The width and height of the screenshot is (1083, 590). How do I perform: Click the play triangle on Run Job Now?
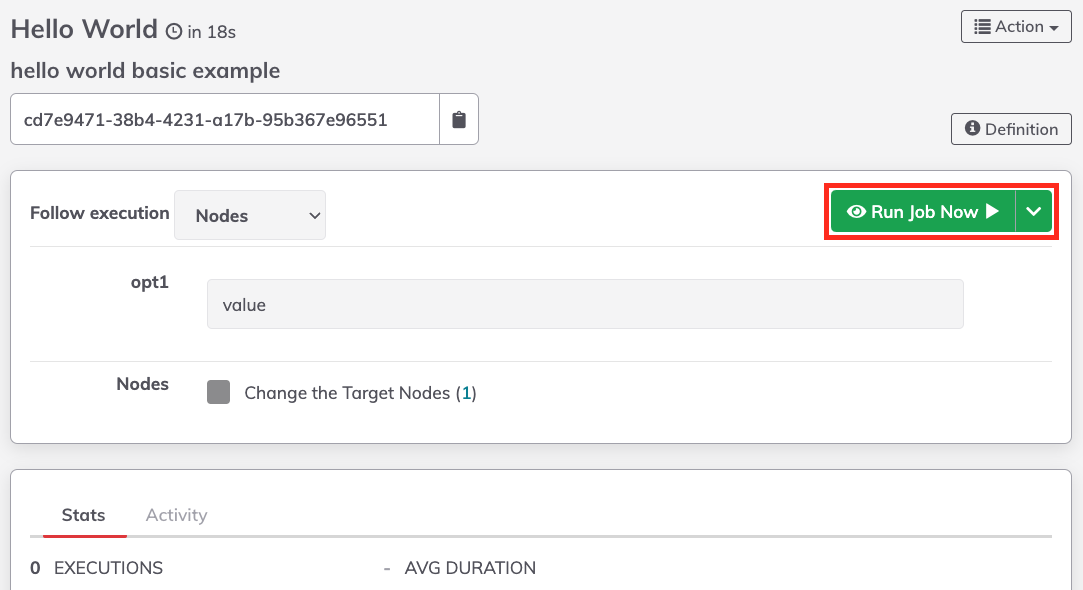[x=993, y=211]
